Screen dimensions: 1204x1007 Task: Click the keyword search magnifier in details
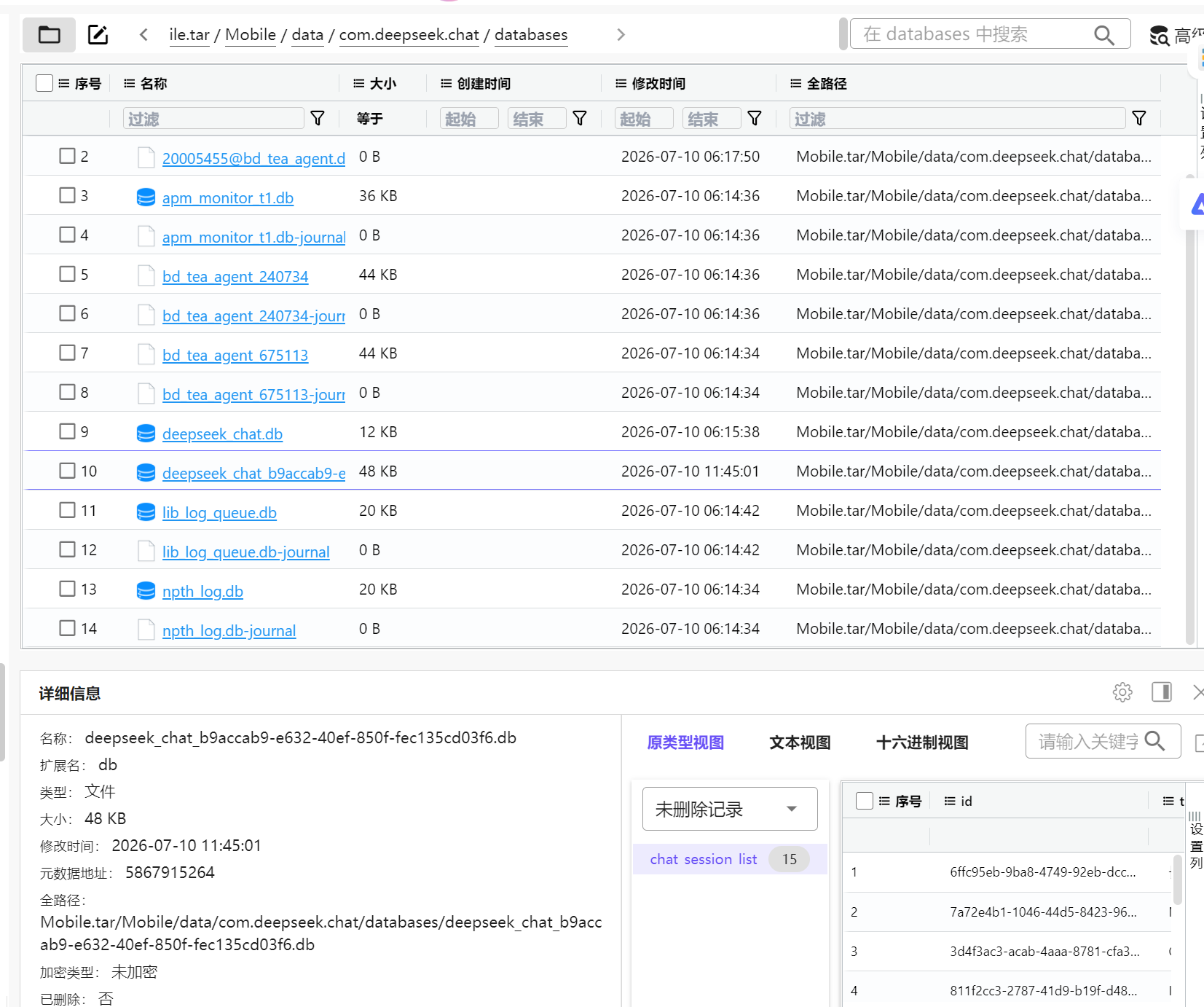pyautogui.click(x=1154, y=741)
